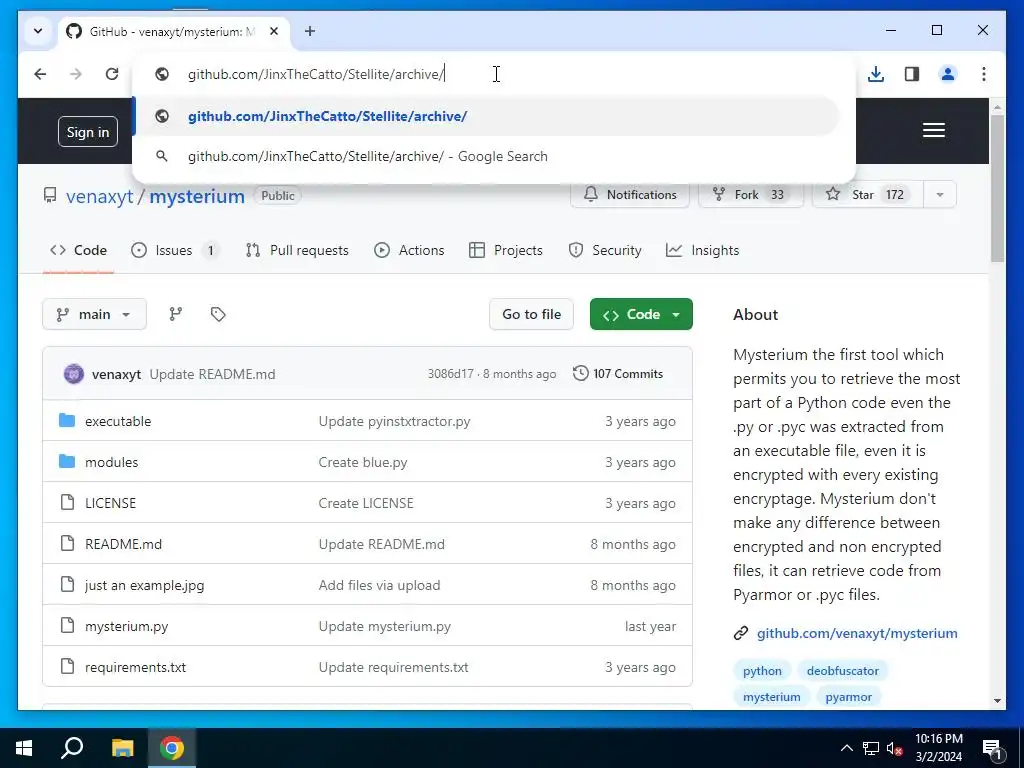Click the Chrome back arrow

pyautogui.click(x=40, y=74)
